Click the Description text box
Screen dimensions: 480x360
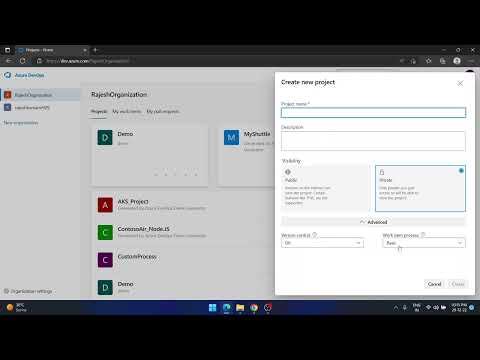coord(373,141)
